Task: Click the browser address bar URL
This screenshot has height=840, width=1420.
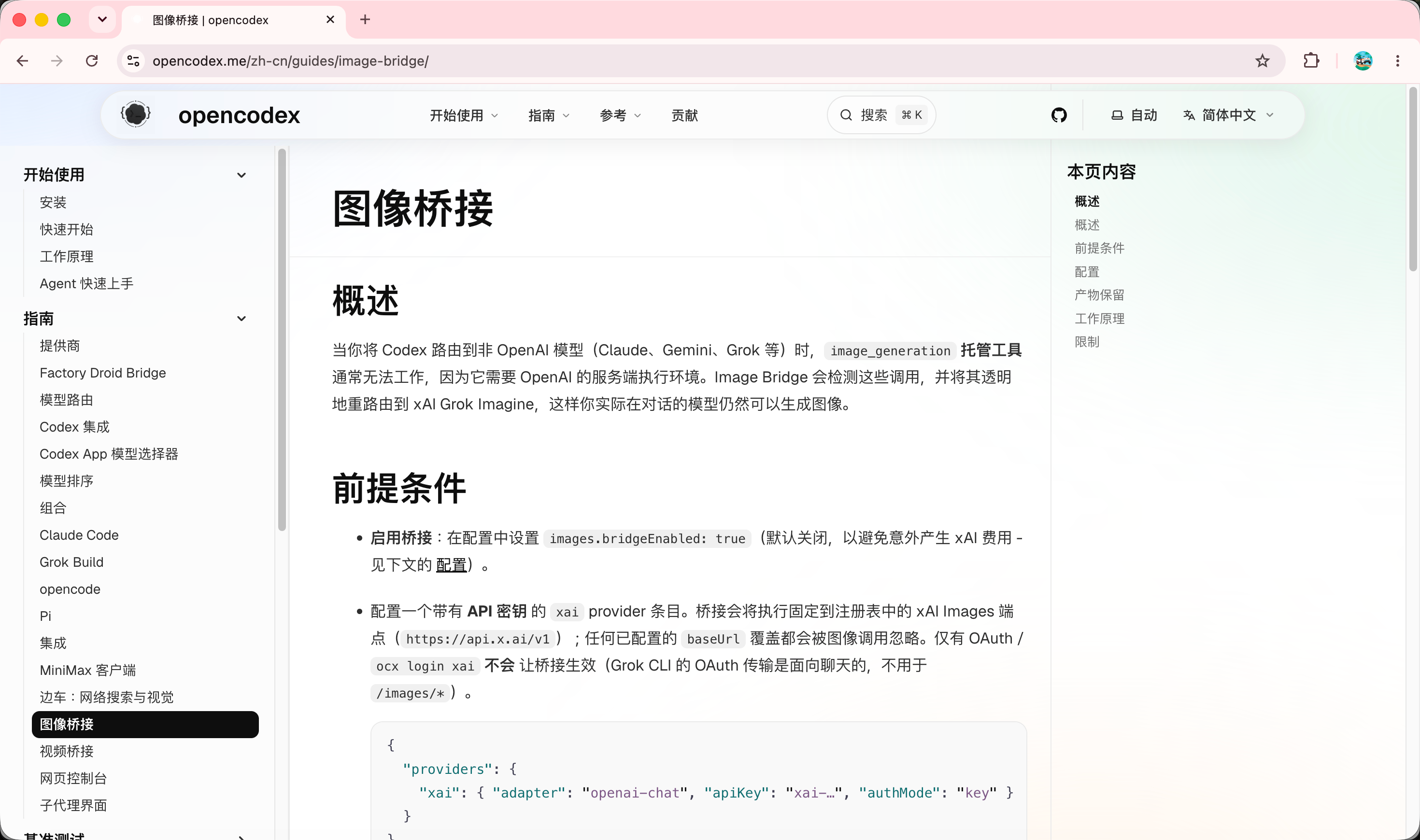Action: (x=290, y=60)
